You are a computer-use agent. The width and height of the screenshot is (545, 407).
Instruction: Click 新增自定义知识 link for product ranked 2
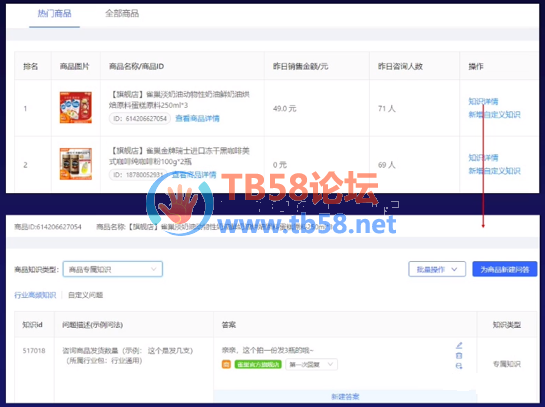(x=494, y=171)
